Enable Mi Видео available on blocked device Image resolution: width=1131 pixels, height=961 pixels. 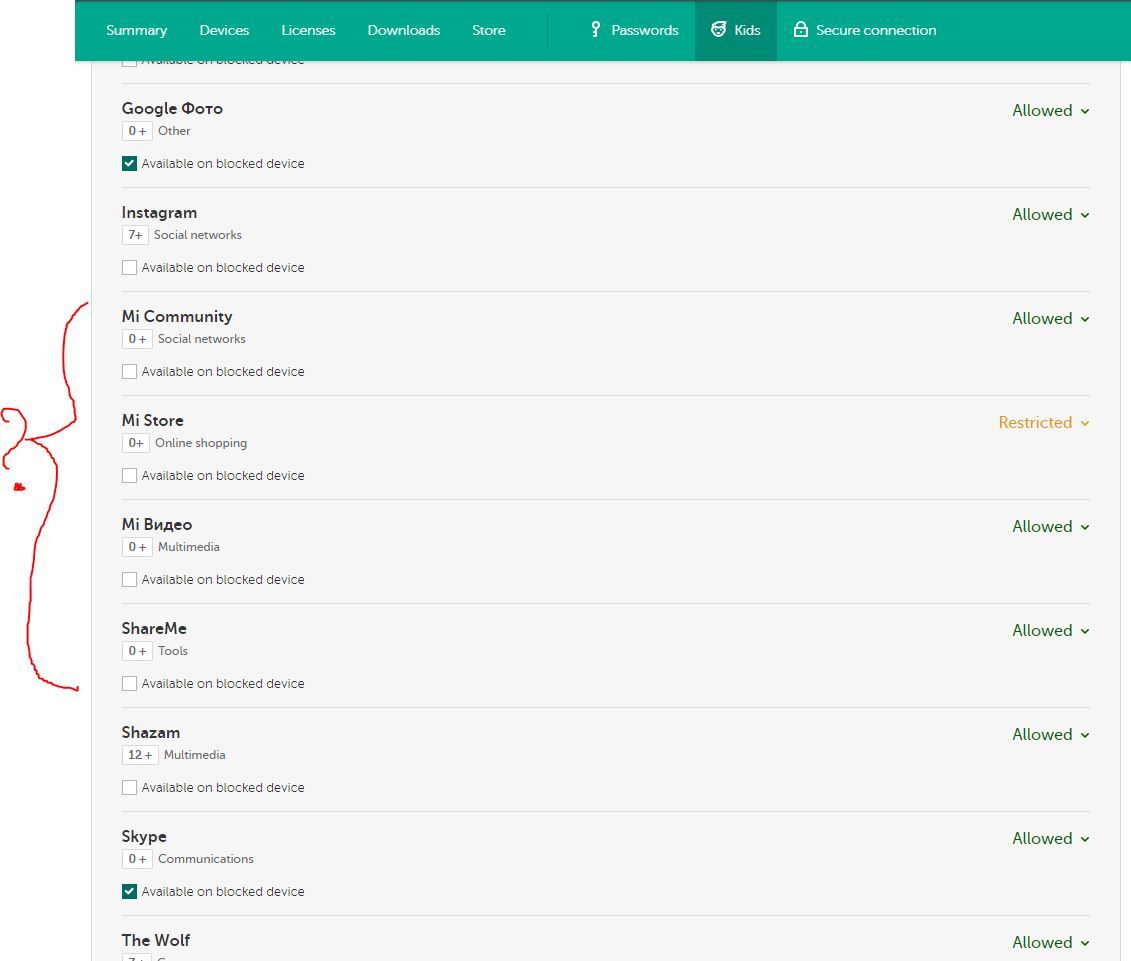[129, 579]
